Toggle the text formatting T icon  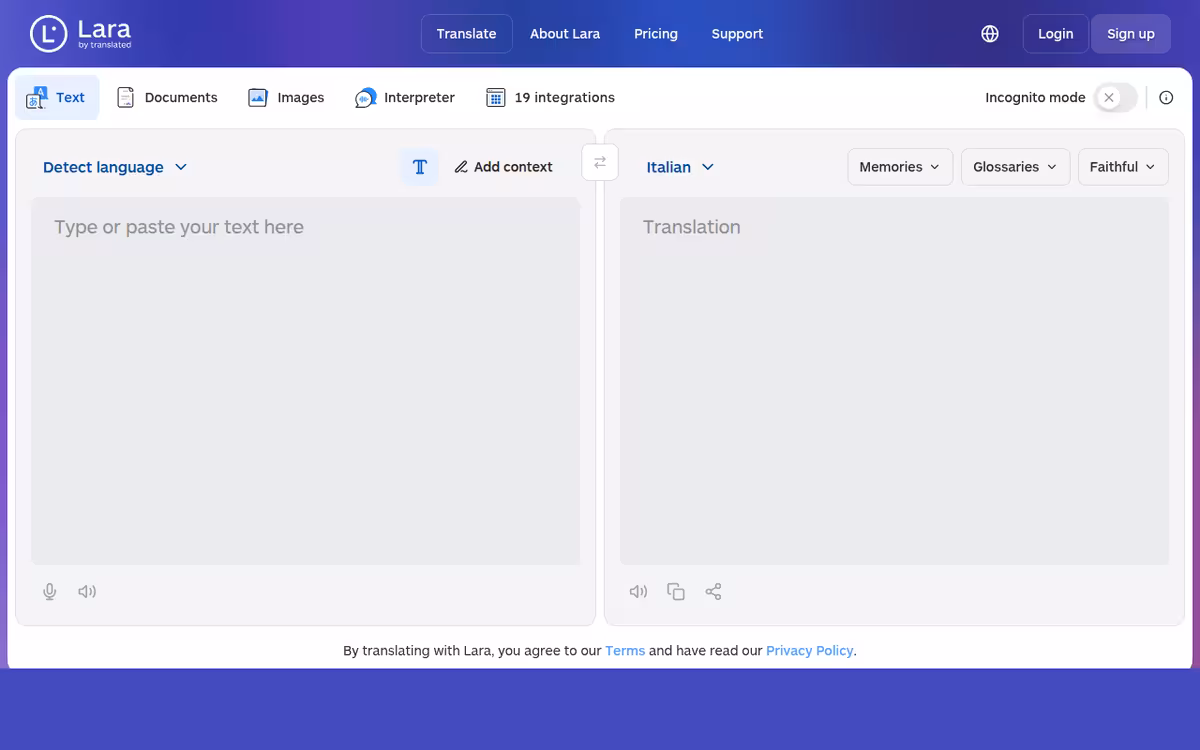pyautogui.click(x=420, y=167)
